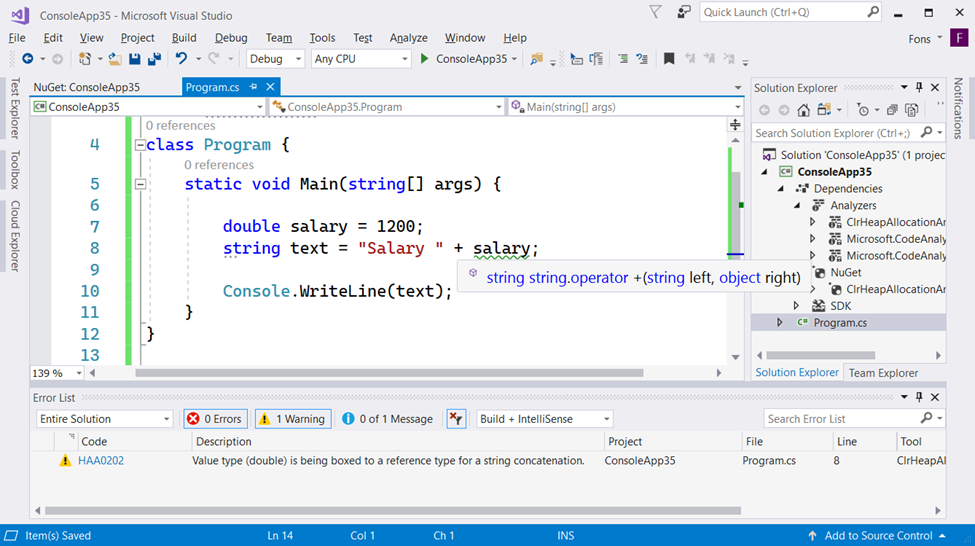The image size is (975, 546).
Task: Close the Program.cs tab
Action: click(x=270, y=87)
